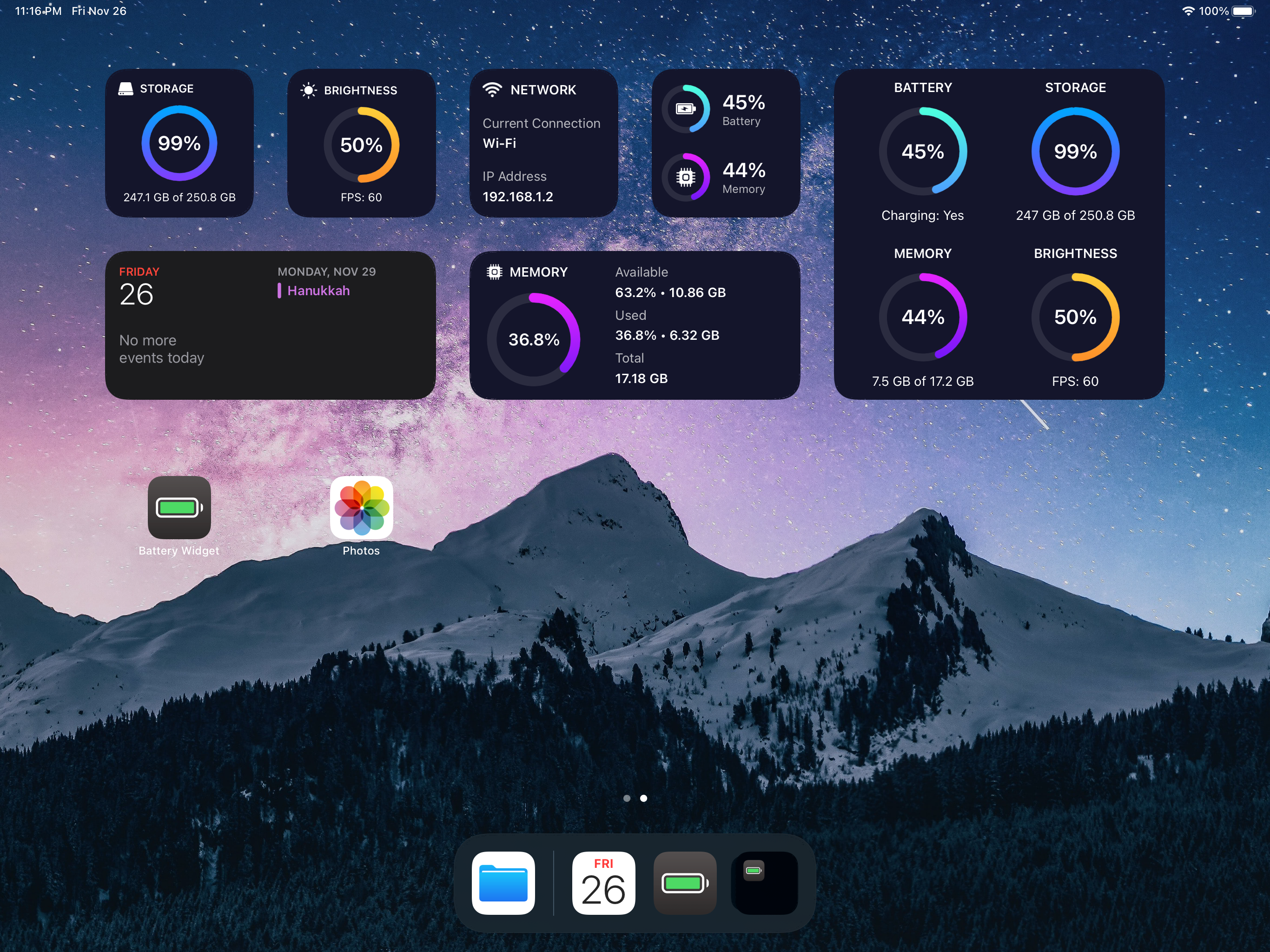Open the Calendar app in dock
Viewport: 1270px width, 952px height.
(603, 883)
